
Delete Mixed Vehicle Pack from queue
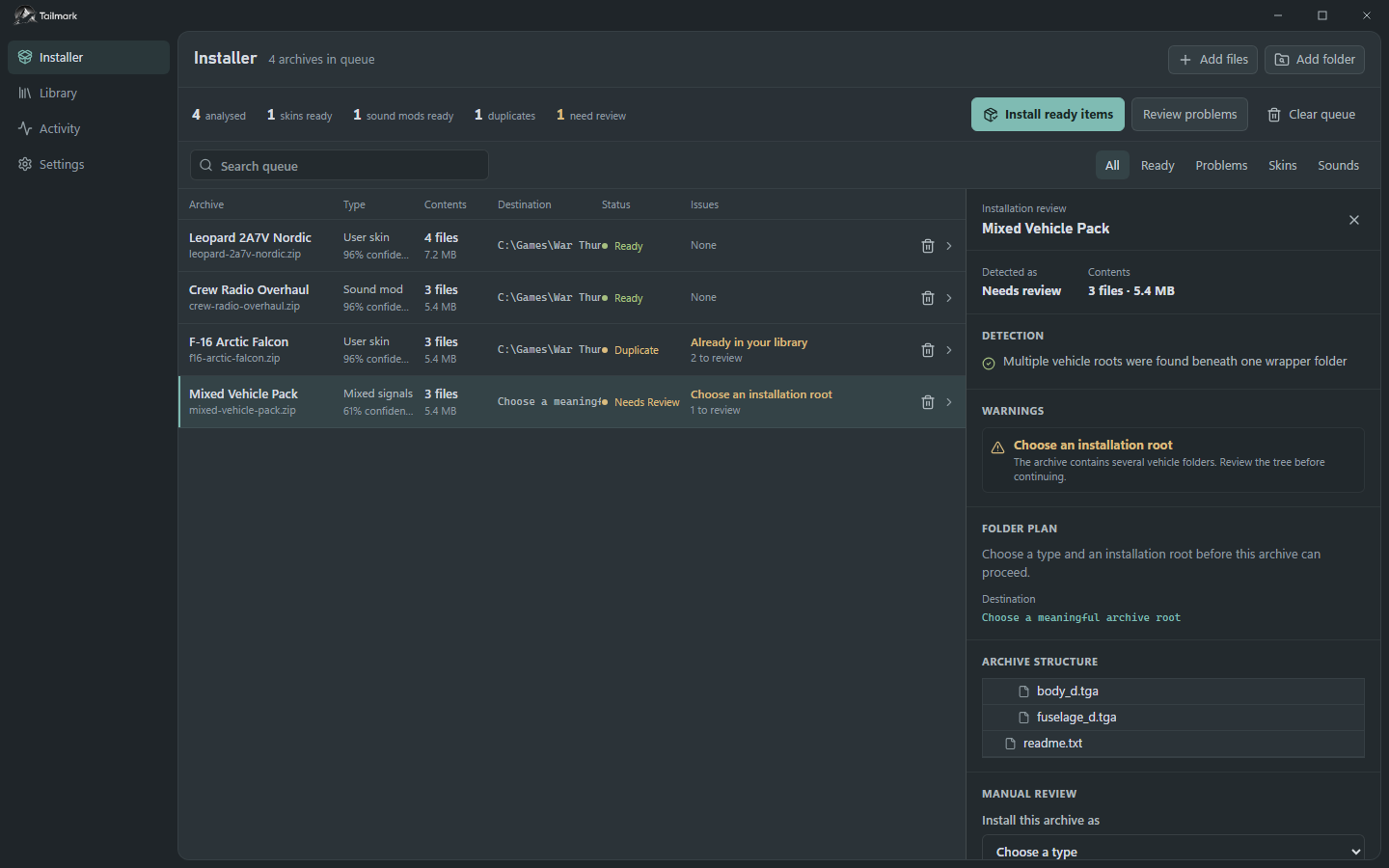point(928,402)
